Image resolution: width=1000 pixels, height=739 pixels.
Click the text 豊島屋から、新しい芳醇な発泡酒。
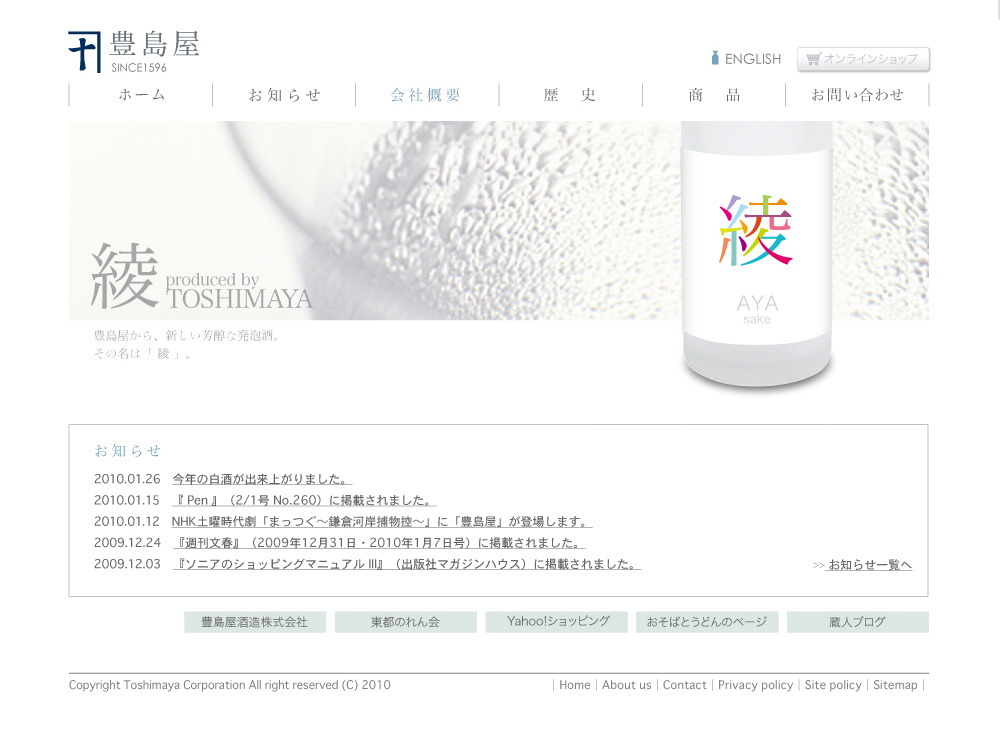(x=187, y=335)
